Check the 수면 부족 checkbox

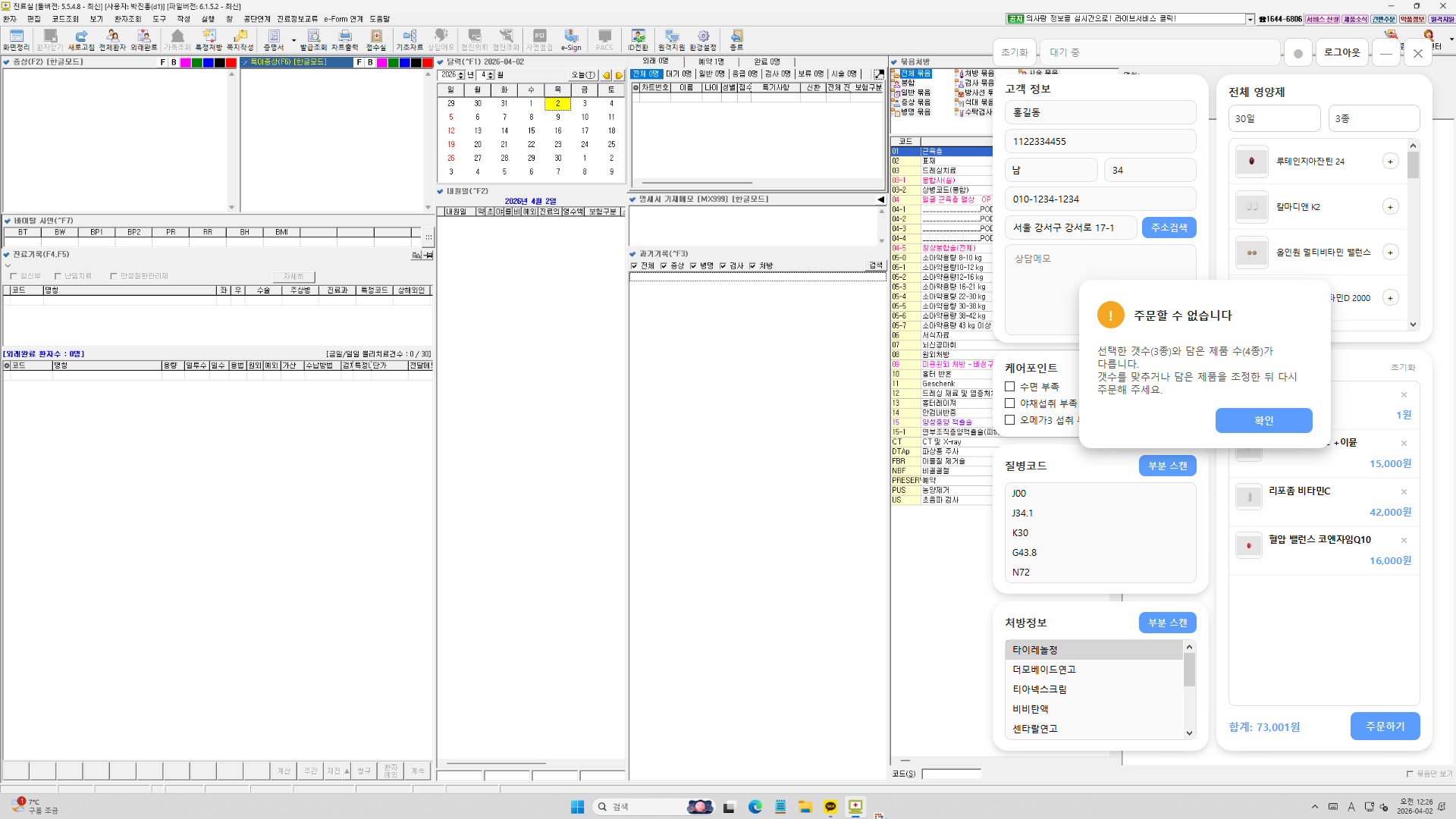pos(1009,387)
